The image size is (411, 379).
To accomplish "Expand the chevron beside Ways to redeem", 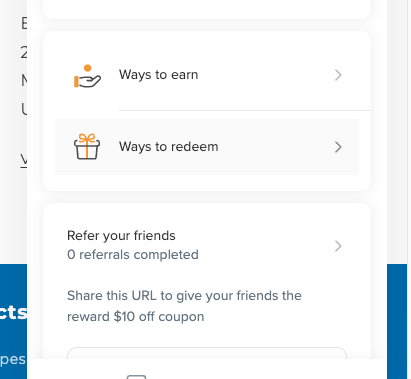I will [x=338, y=147].
